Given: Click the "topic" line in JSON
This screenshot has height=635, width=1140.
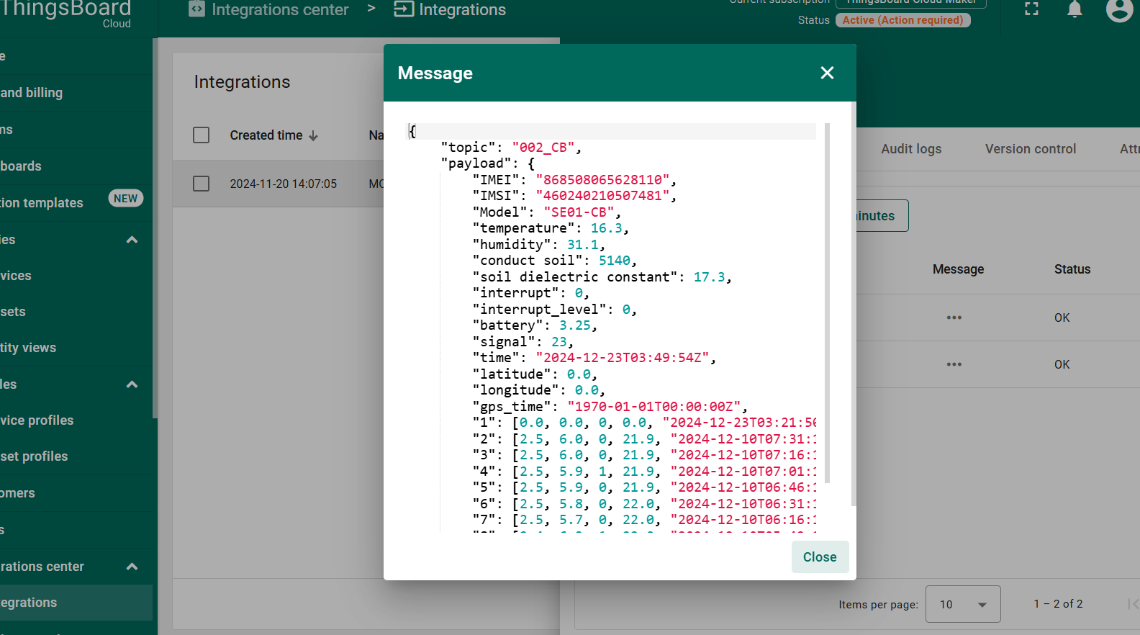Looking at the screenshot, I should pos(511,148).
